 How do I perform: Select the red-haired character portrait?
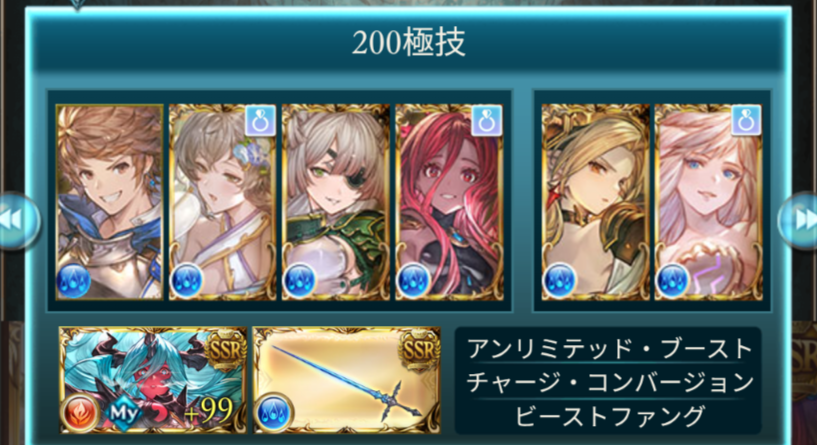coord(450,202)
